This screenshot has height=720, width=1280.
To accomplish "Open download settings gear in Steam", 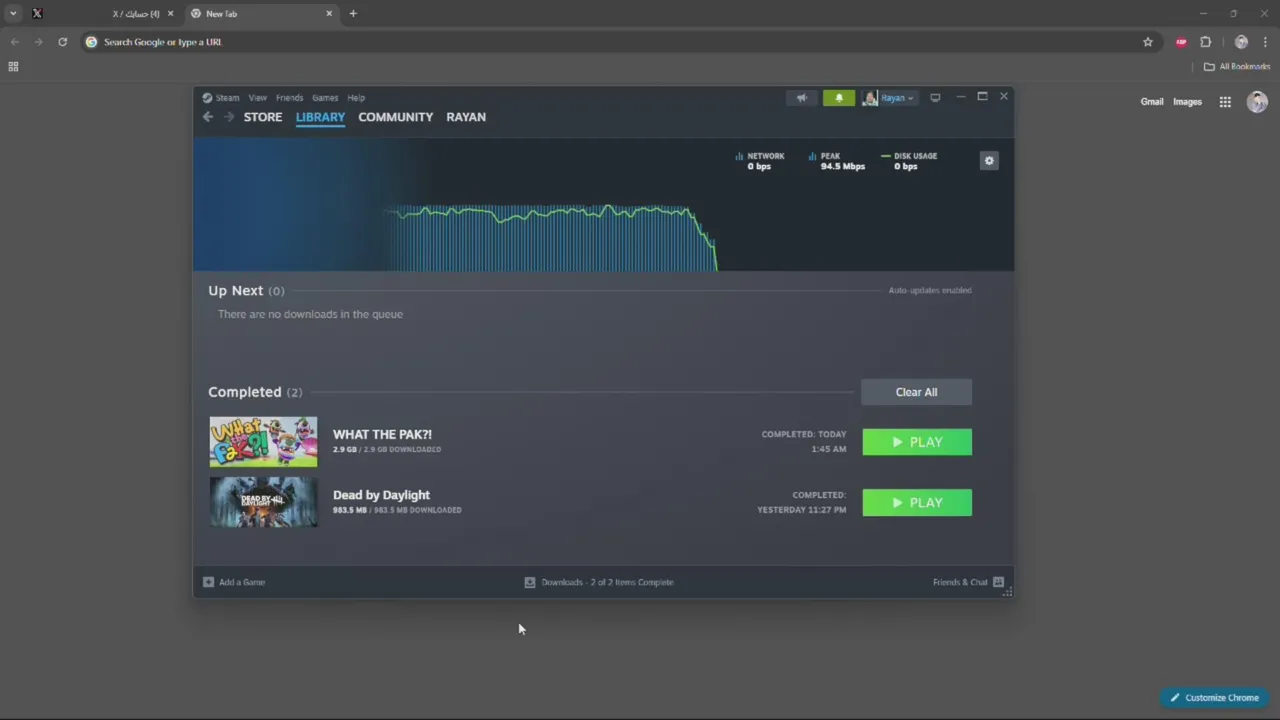I will coord(989,161).
